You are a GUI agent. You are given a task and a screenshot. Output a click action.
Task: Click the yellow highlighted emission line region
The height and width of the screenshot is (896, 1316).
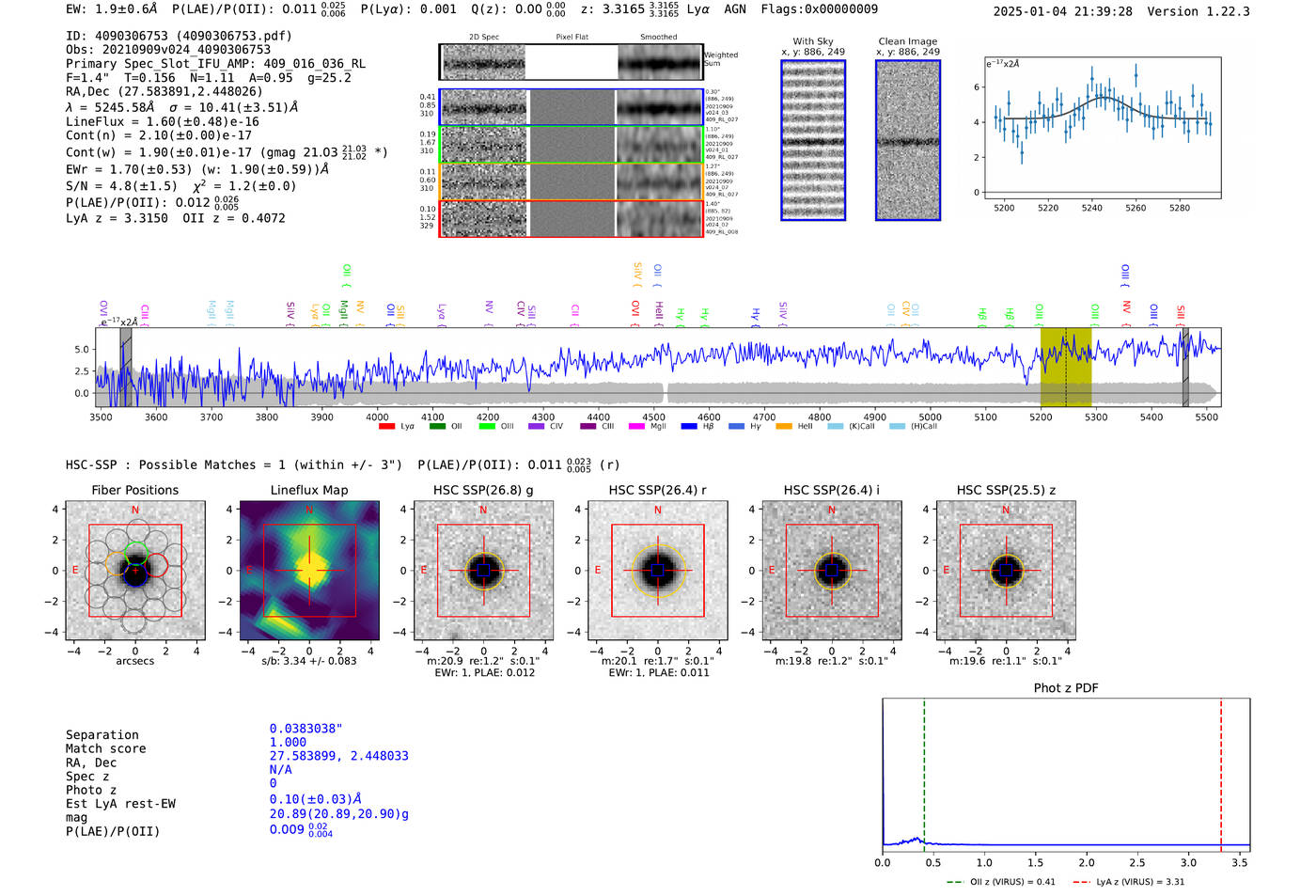1066,368
